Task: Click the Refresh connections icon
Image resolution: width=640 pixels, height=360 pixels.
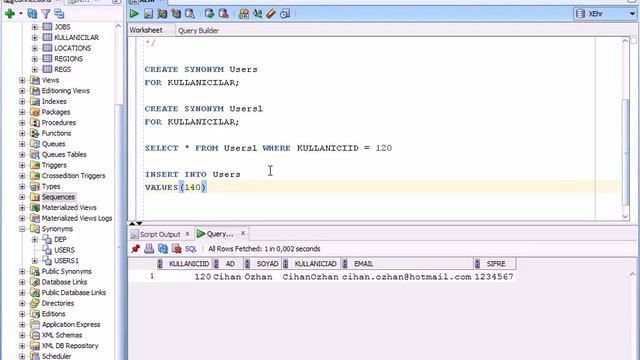Action: [x=32, y=14]
